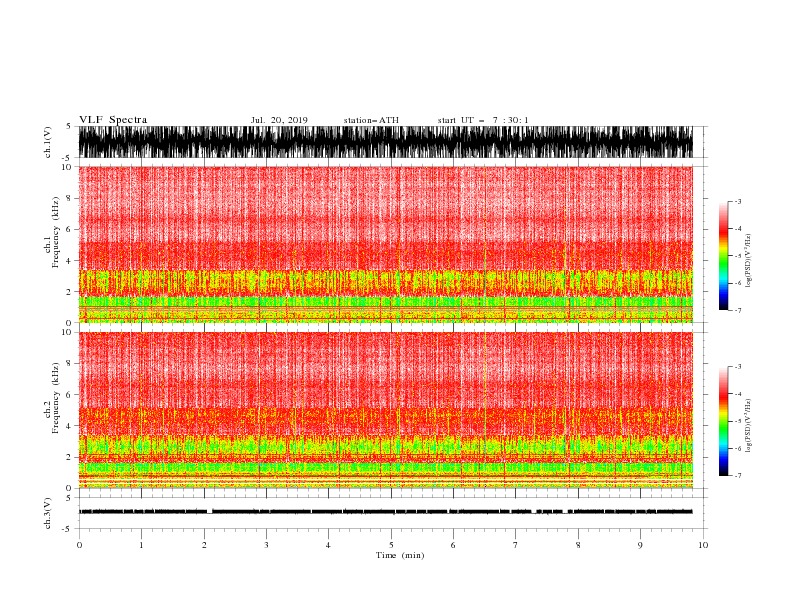Click the "3" tick on the time axis
The height and width of the screenshot is (612, 792).
266,545
